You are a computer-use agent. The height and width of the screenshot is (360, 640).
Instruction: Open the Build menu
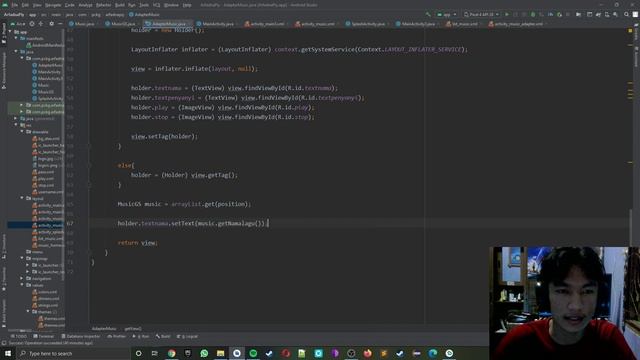coord(120,5)
